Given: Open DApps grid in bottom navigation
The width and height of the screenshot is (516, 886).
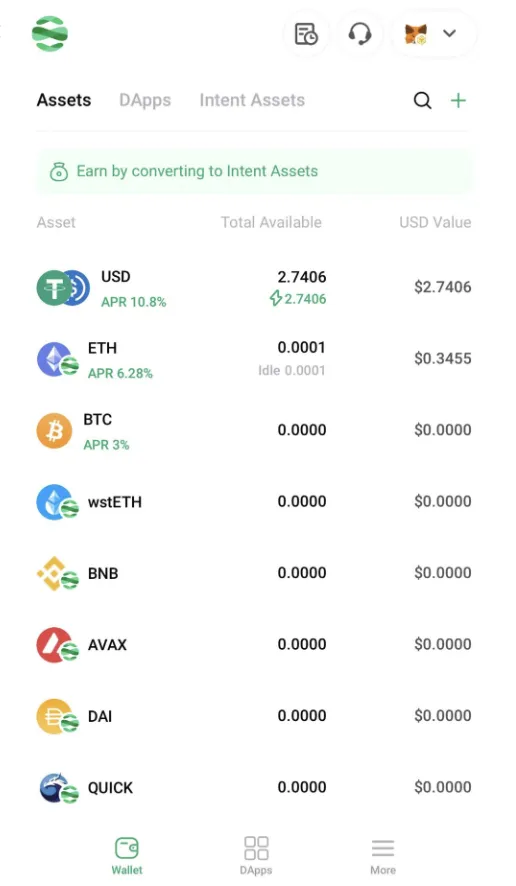Looking at the screenshot, I should coord(256,855).
